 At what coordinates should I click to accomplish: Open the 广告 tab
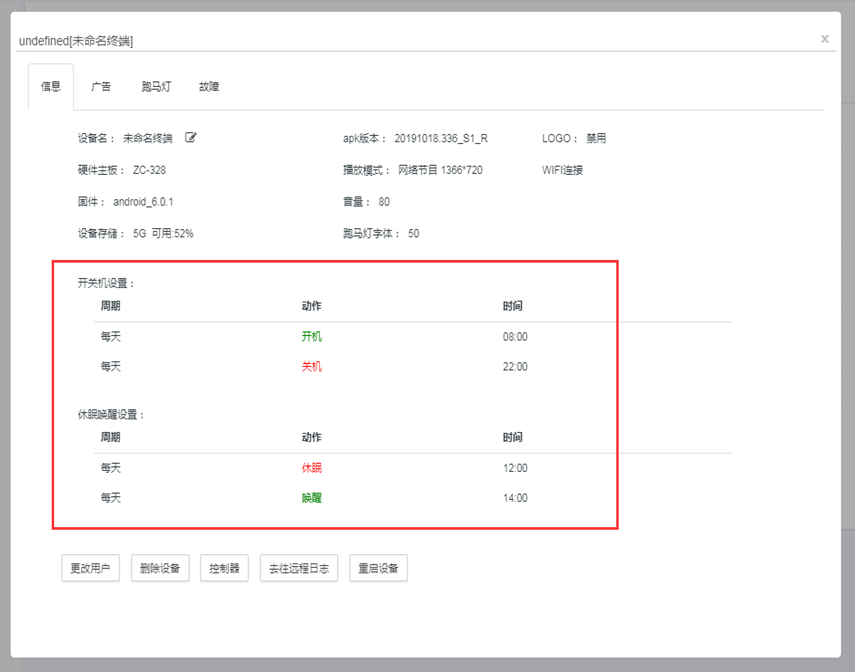[x=101, y=87]
